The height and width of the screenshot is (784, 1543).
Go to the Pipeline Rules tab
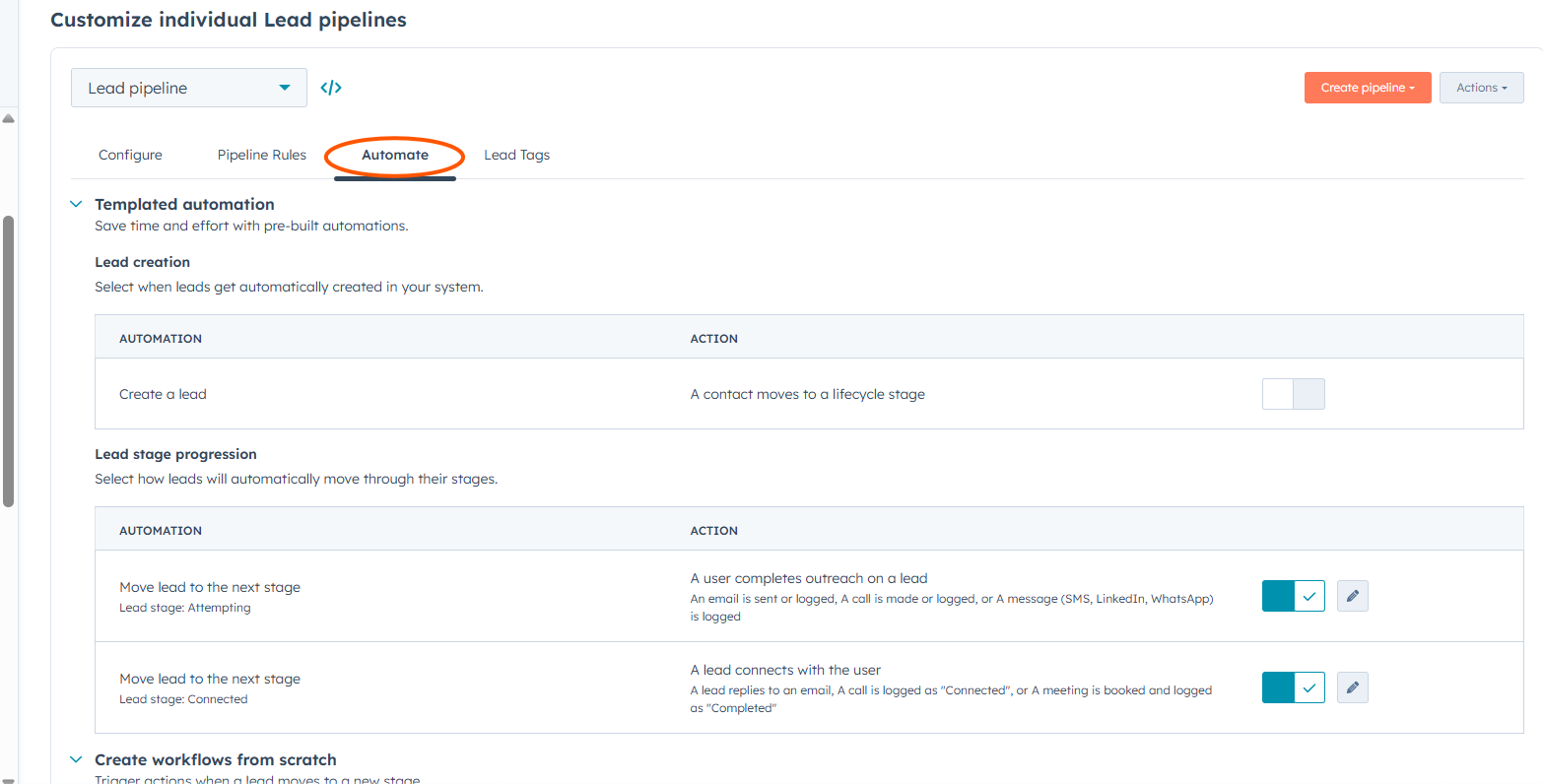point(261,155)
